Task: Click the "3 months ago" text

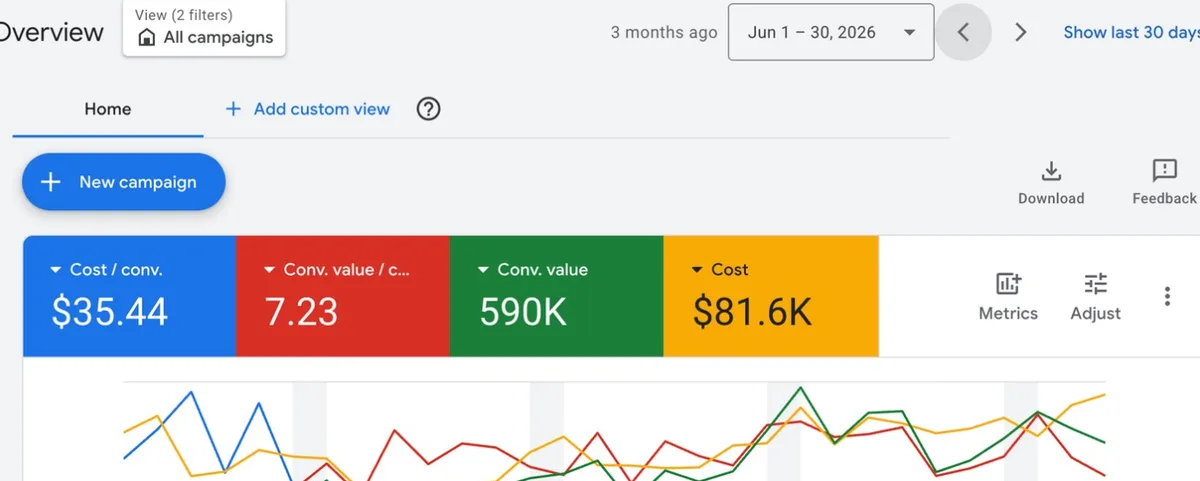Action: pos(664,32)
